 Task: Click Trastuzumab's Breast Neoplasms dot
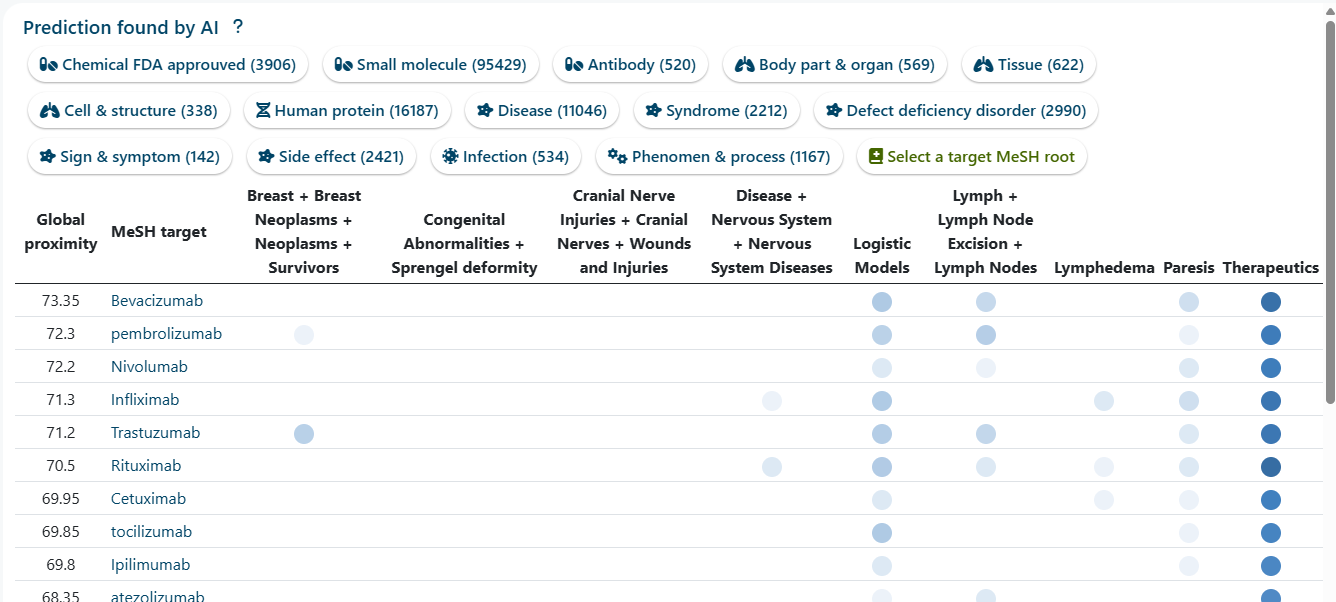point(304,434)
